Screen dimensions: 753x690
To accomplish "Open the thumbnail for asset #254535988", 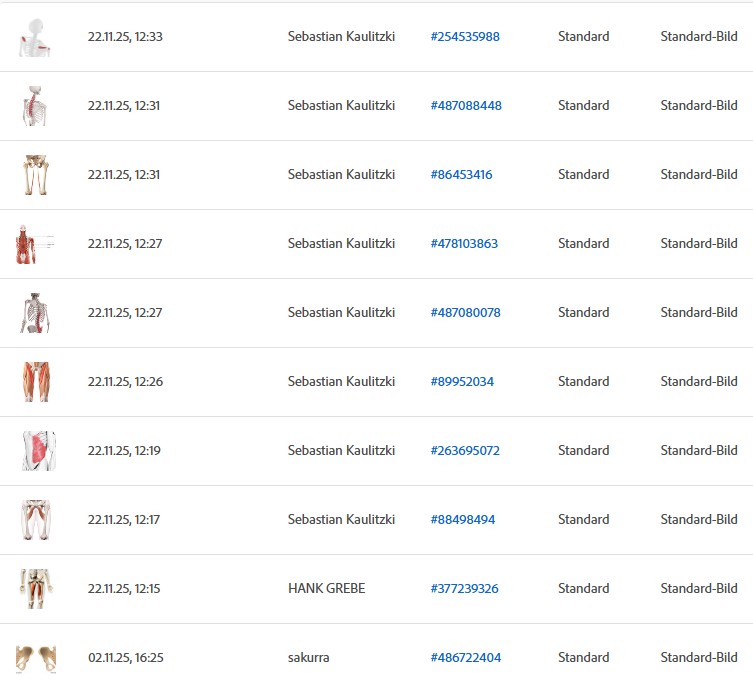I will [36, 37].
